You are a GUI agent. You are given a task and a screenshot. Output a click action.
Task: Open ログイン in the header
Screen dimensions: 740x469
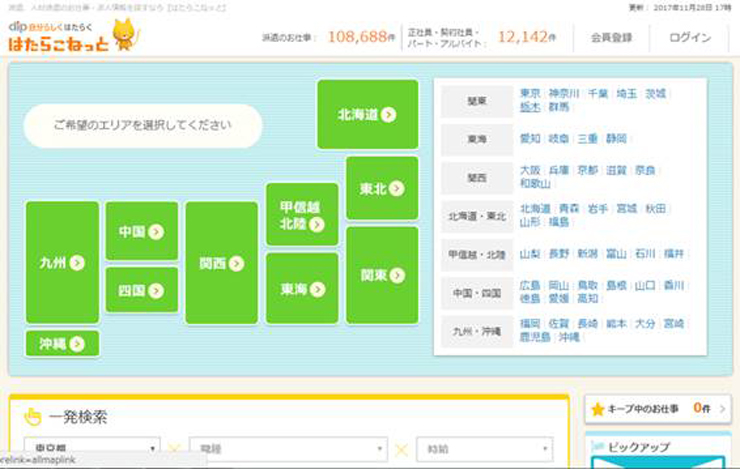(690, 38)
